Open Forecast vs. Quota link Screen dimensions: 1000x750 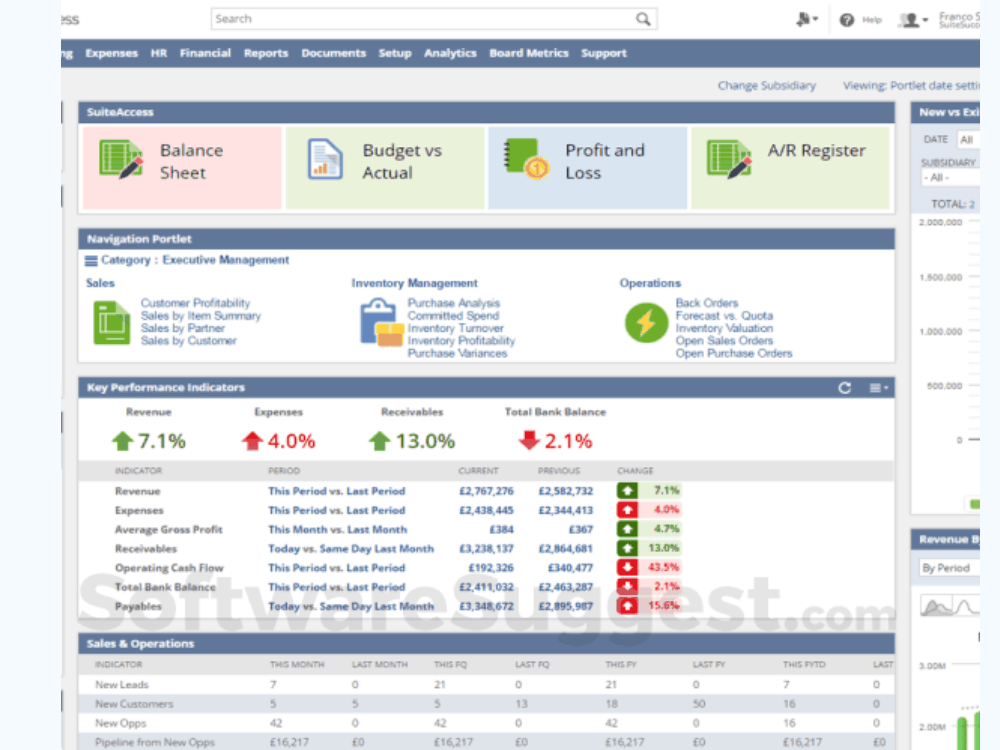[724, 316]
